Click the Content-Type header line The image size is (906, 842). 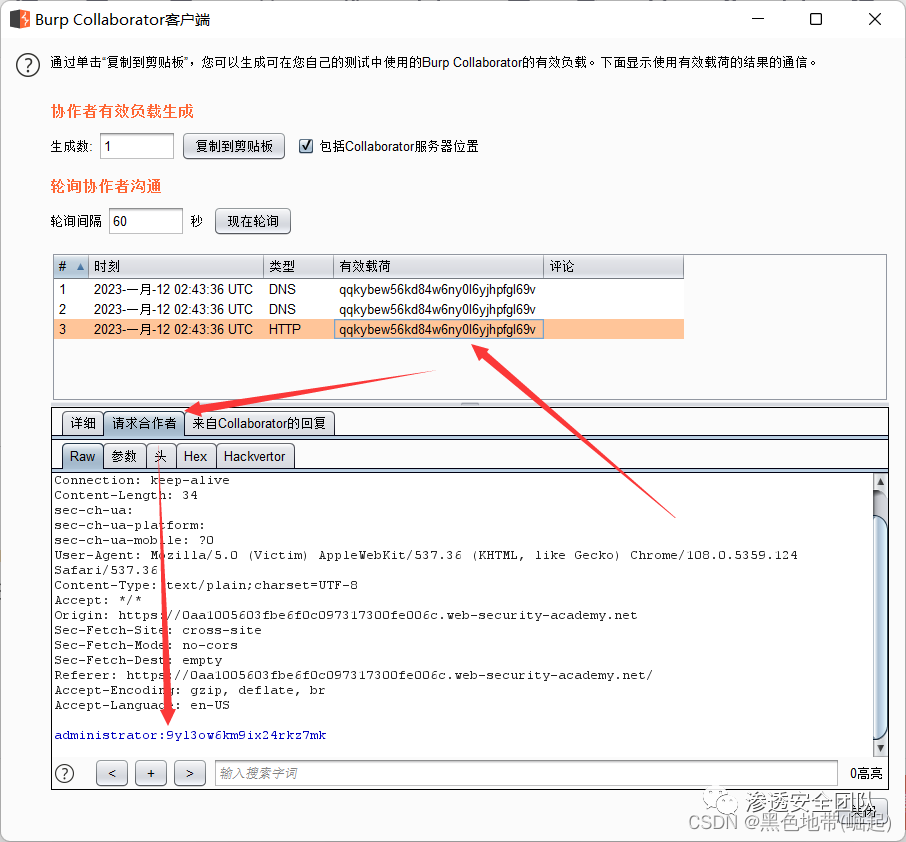[206, 585]
